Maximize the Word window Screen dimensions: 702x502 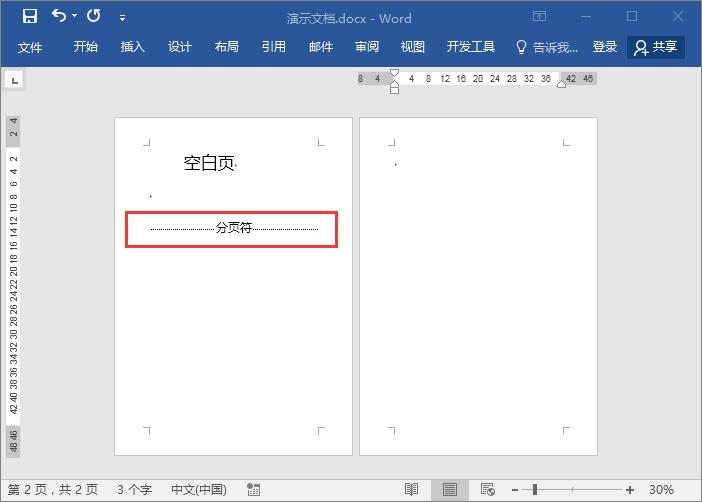click(632, 17)
